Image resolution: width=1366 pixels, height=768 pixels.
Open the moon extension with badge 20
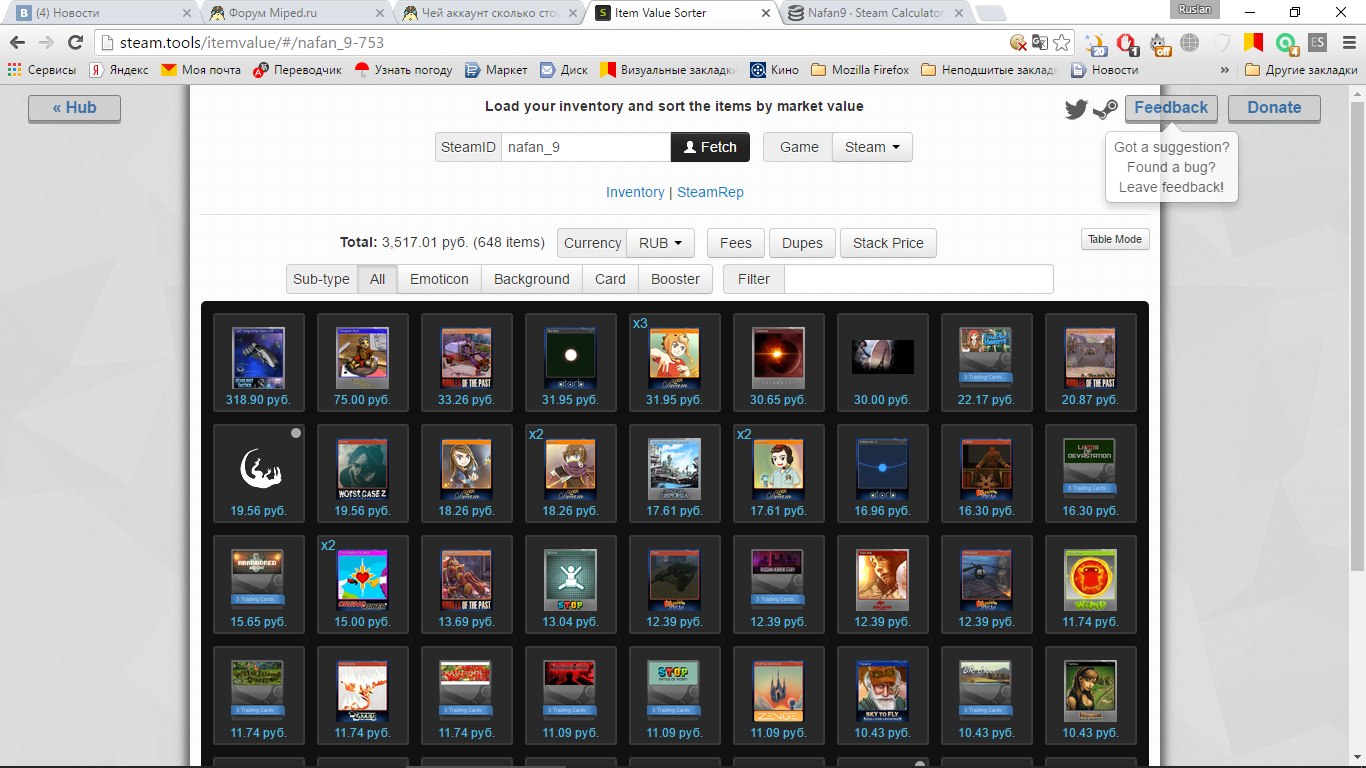(1096, 43)
